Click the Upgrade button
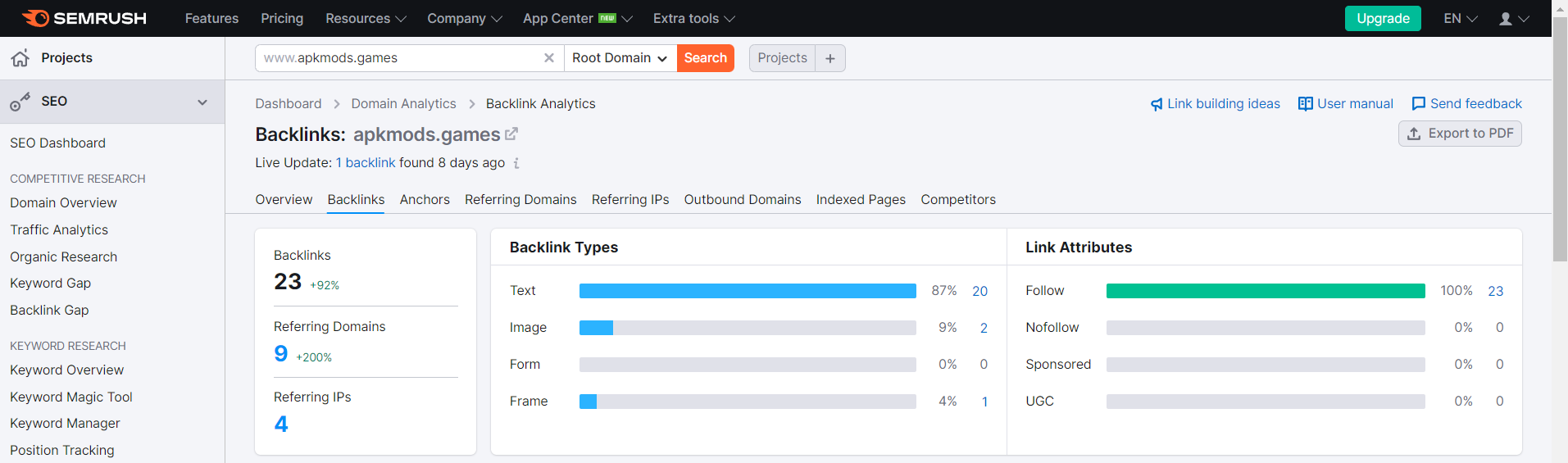1568x463 pixels. [x=1383, y=18]
